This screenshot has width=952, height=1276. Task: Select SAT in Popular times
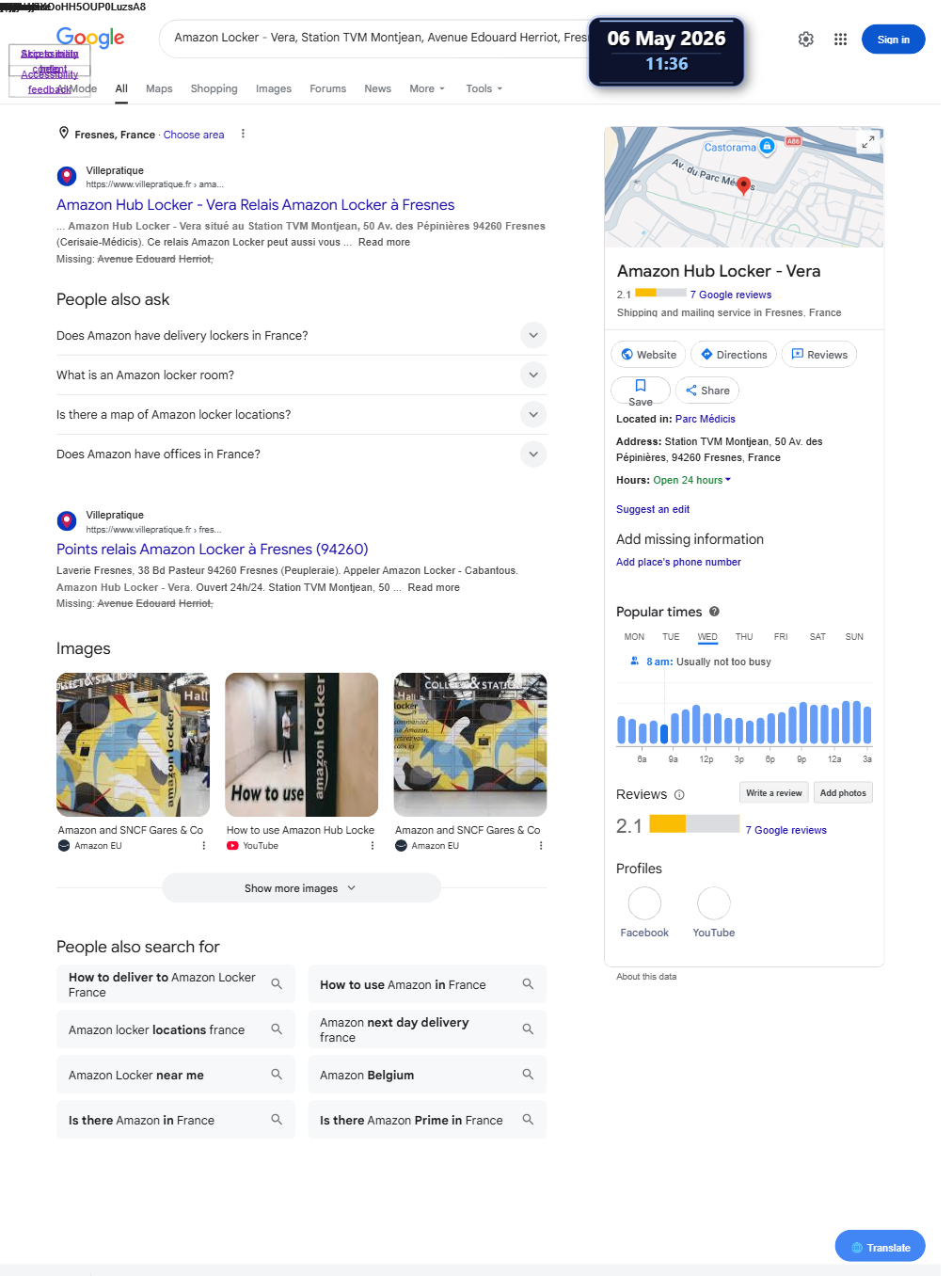pos(817,637)
